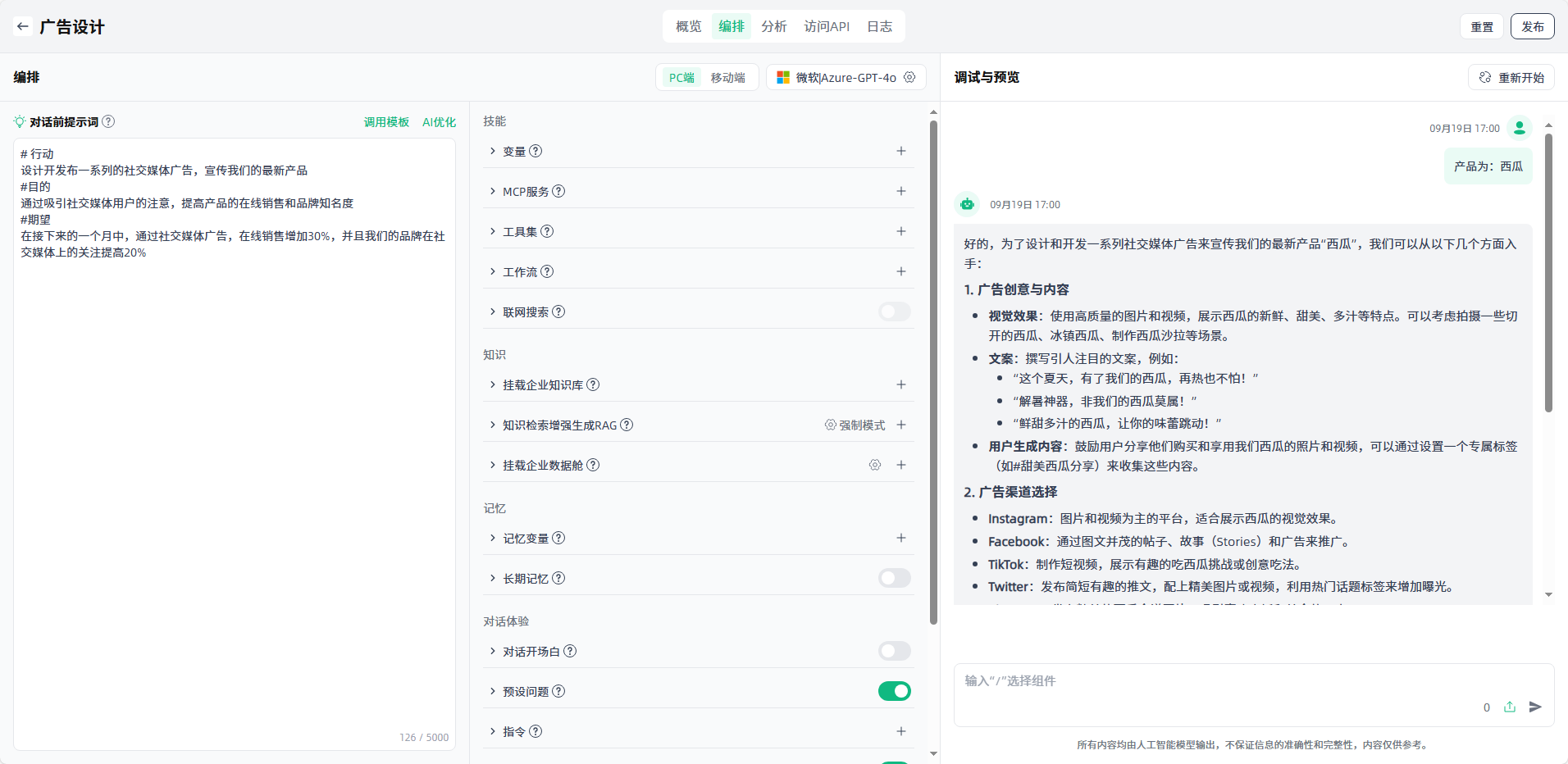Disable the 预设问题 toggle
Image resolution: width=1568 pixels, height=764 pixels.
point(894,691)
